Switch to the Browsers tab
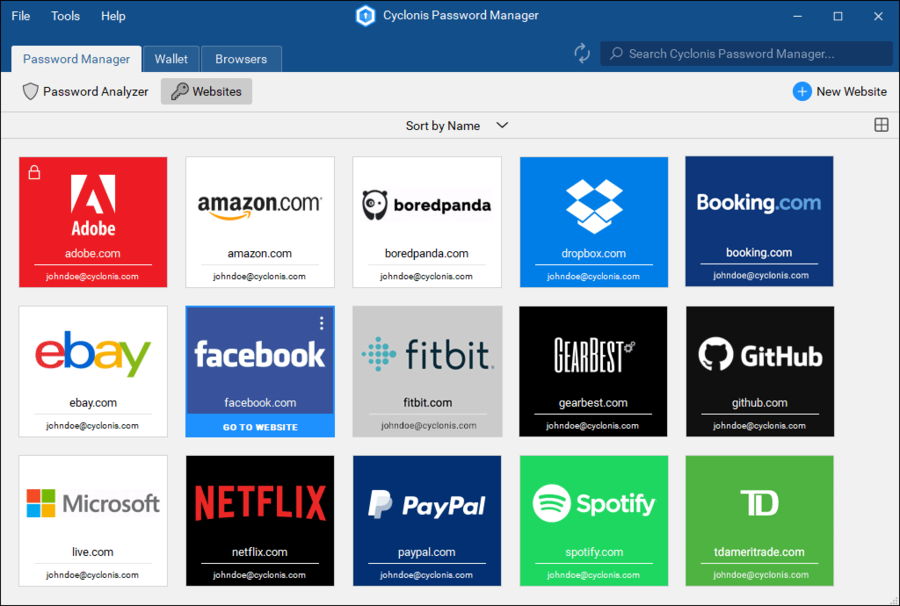900x606 pixels. tap(241, 58)
